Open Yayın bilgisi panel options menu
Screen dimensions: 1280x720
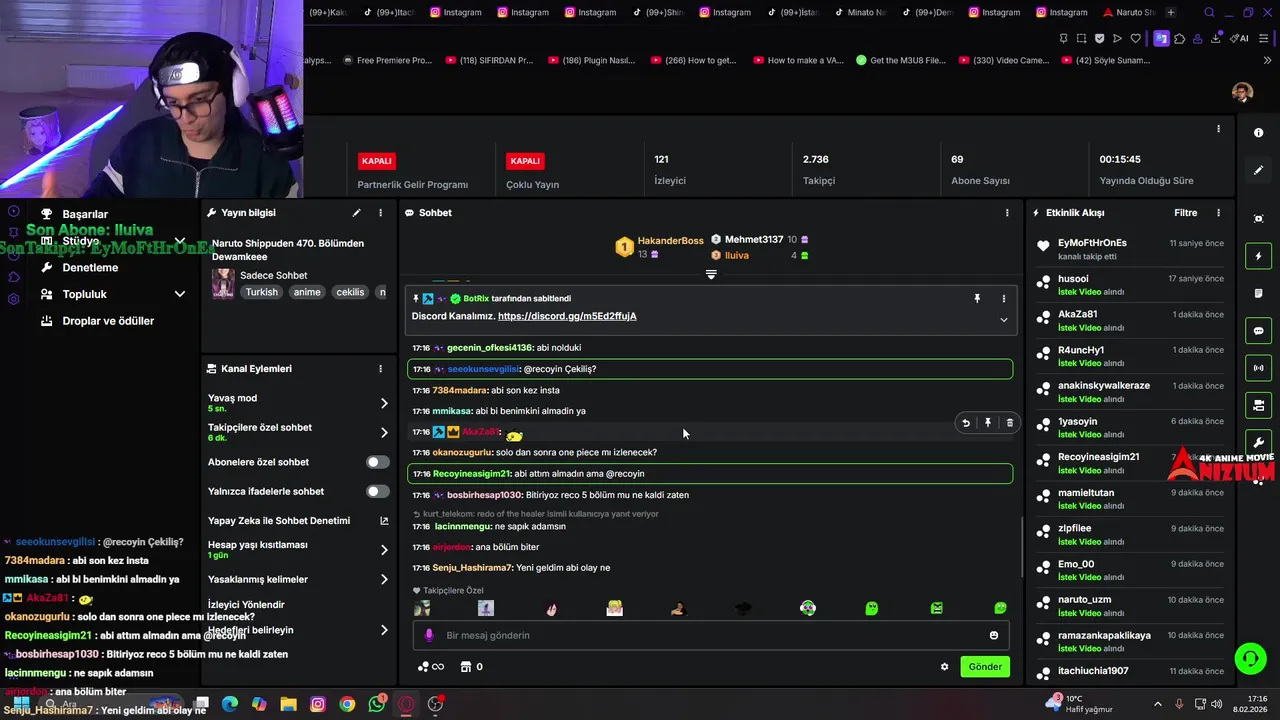point(380,213)
